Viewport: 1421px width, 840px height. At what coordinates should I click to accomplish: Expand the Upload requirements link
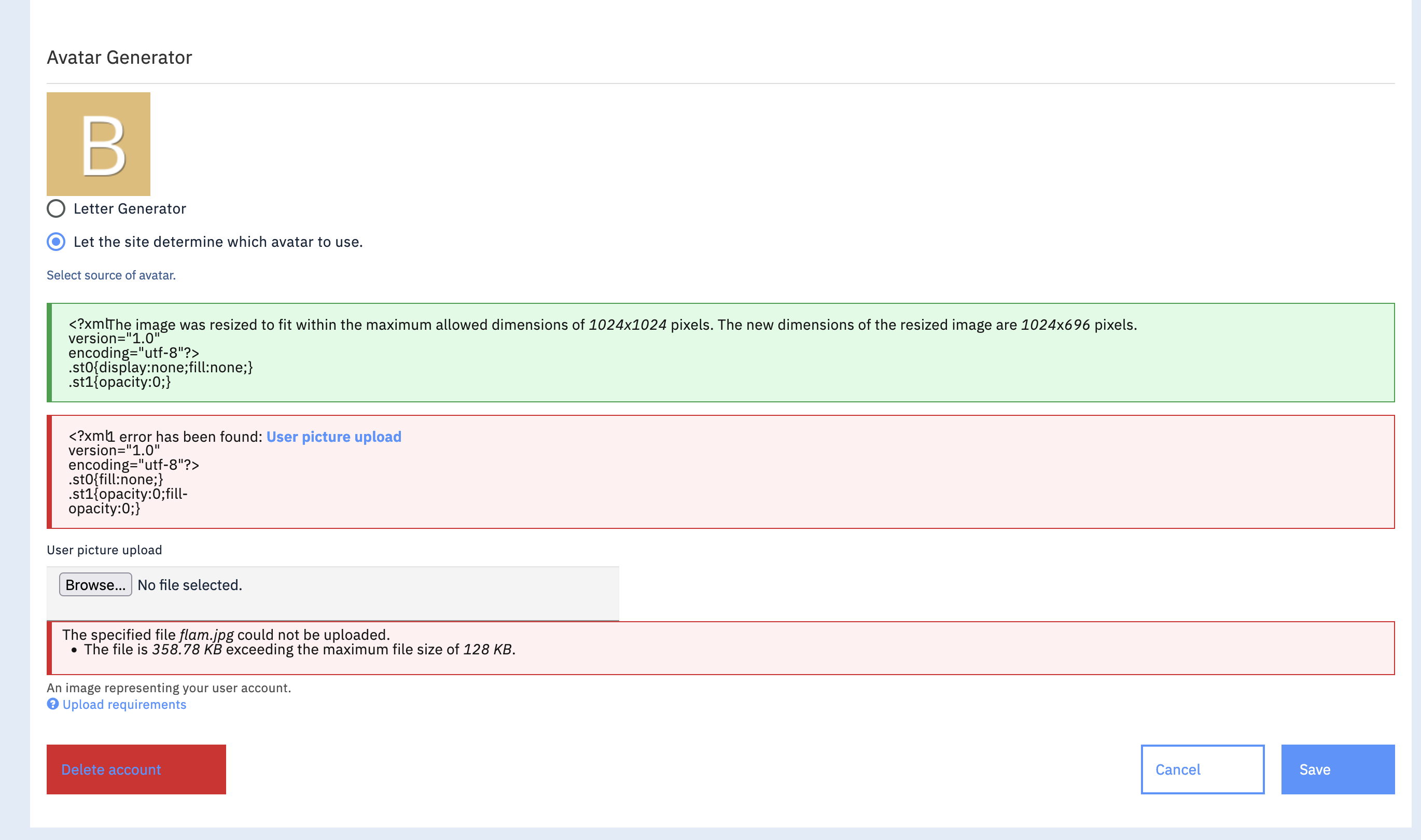[124, 704]
